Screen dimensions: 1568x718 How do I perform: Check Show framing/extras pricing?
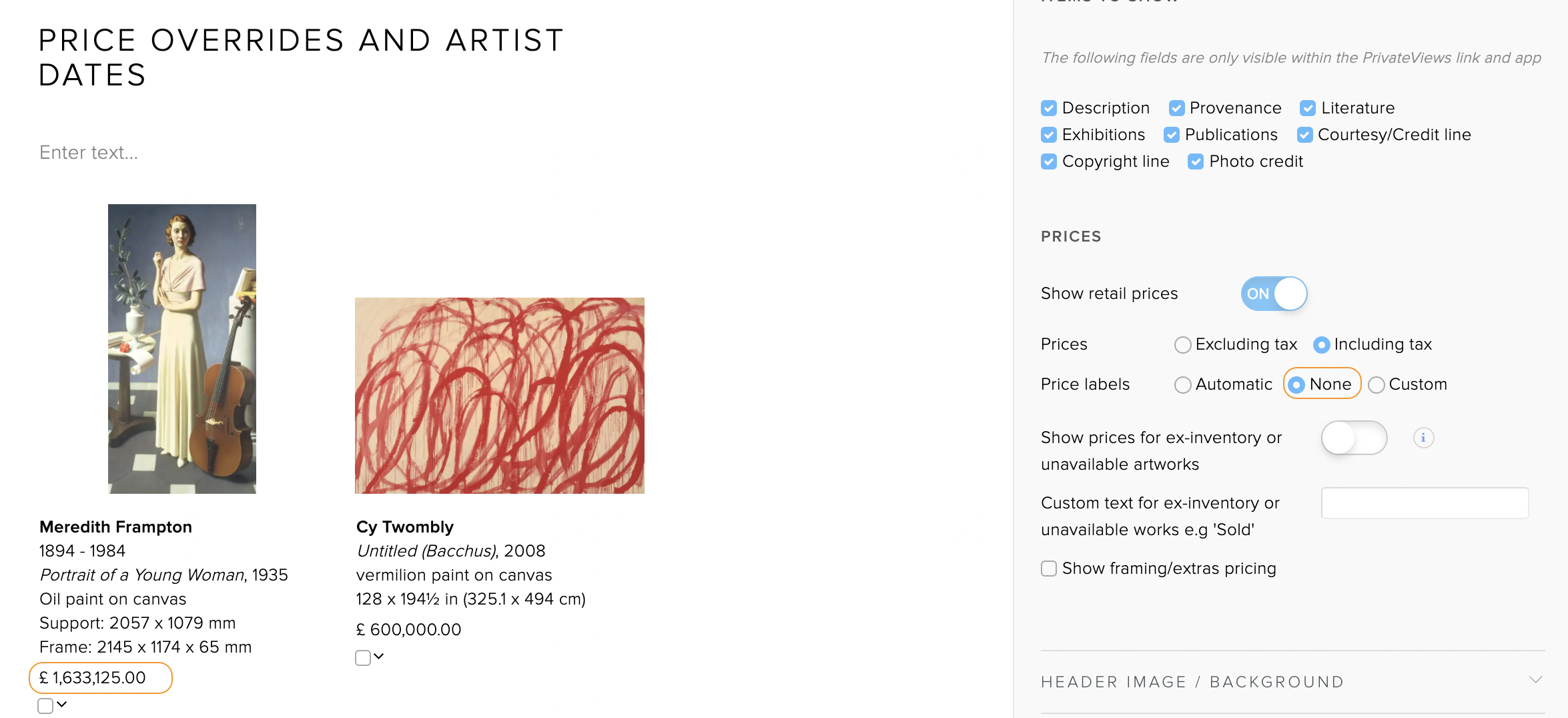[1049, 569]
